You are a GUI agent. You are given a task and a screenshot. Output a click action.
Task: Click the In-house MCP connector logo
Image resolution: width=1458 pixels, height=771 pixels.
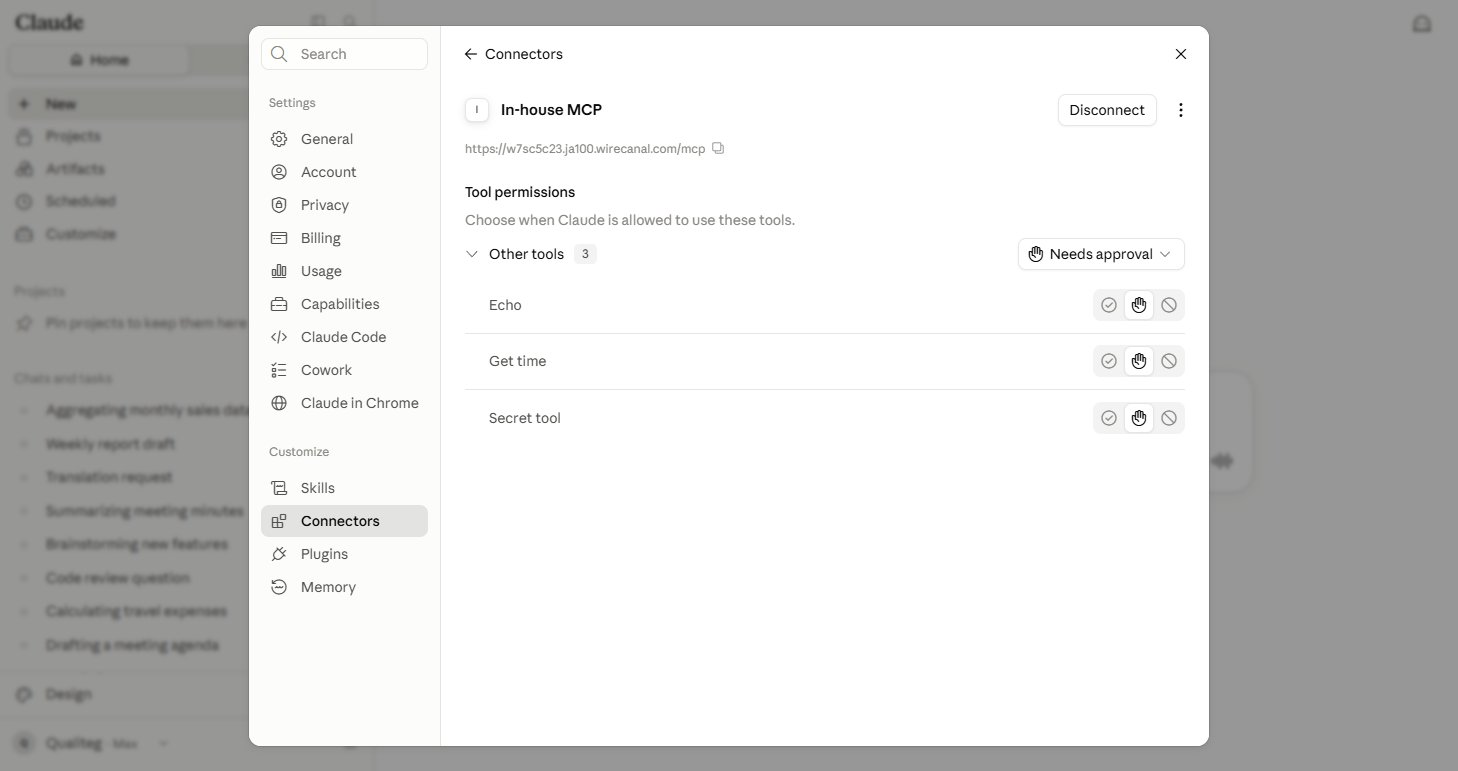tap(477, 110)
